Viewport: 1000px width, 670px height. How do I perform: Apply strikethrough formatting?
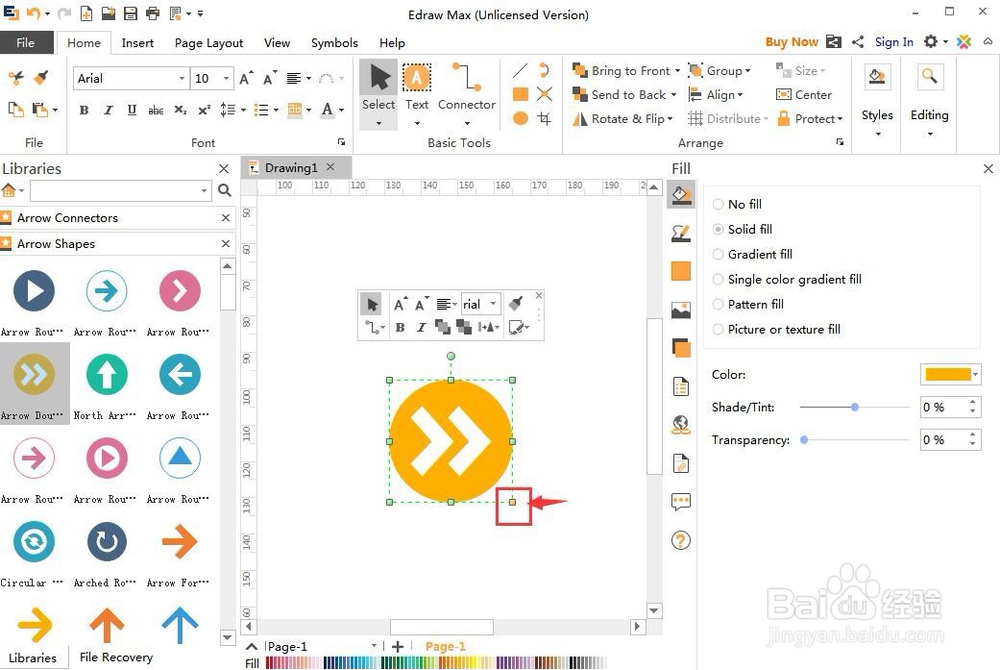[156, 110]
